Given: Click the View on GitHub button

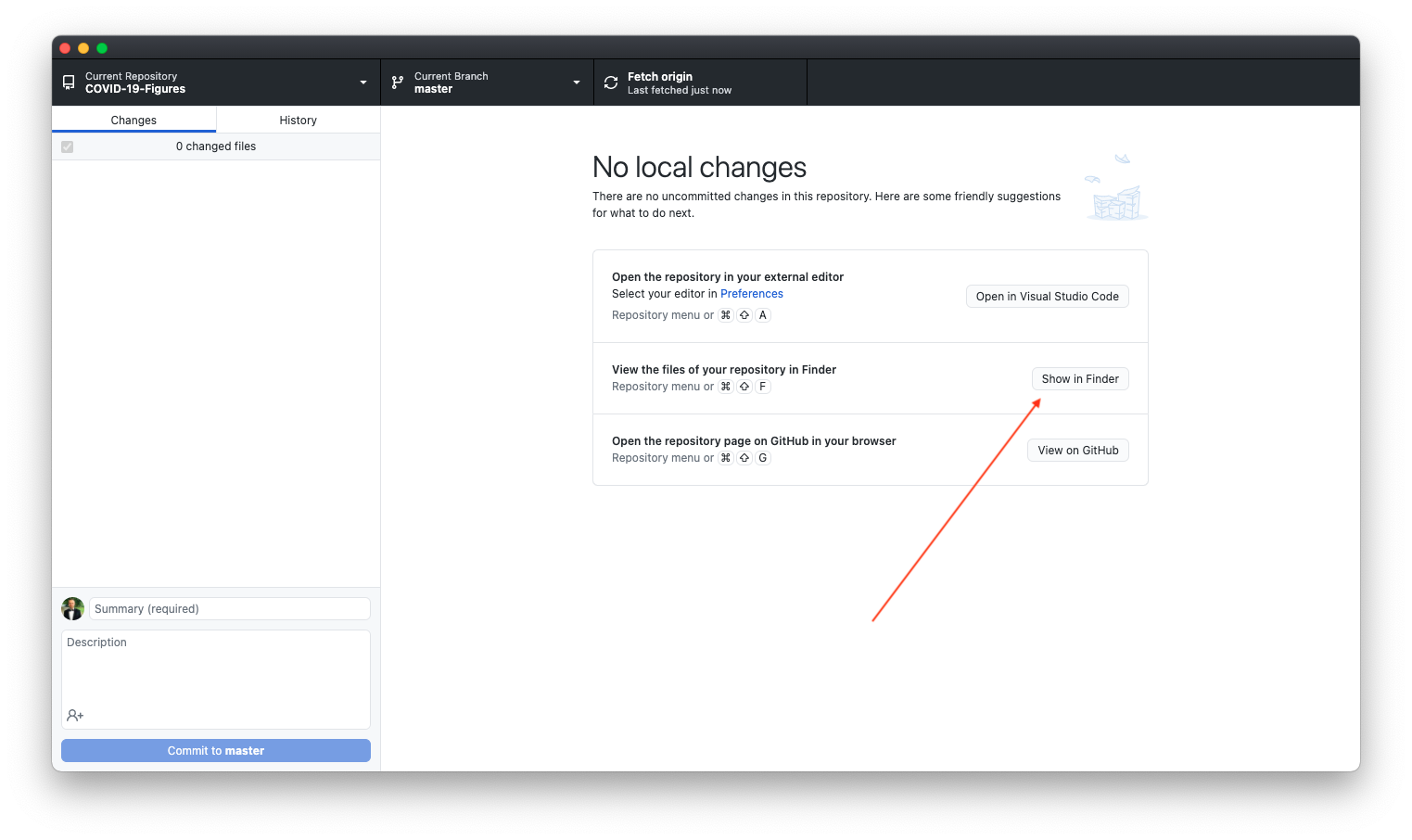Looking at the screenshot, I should pos(1078,451).
